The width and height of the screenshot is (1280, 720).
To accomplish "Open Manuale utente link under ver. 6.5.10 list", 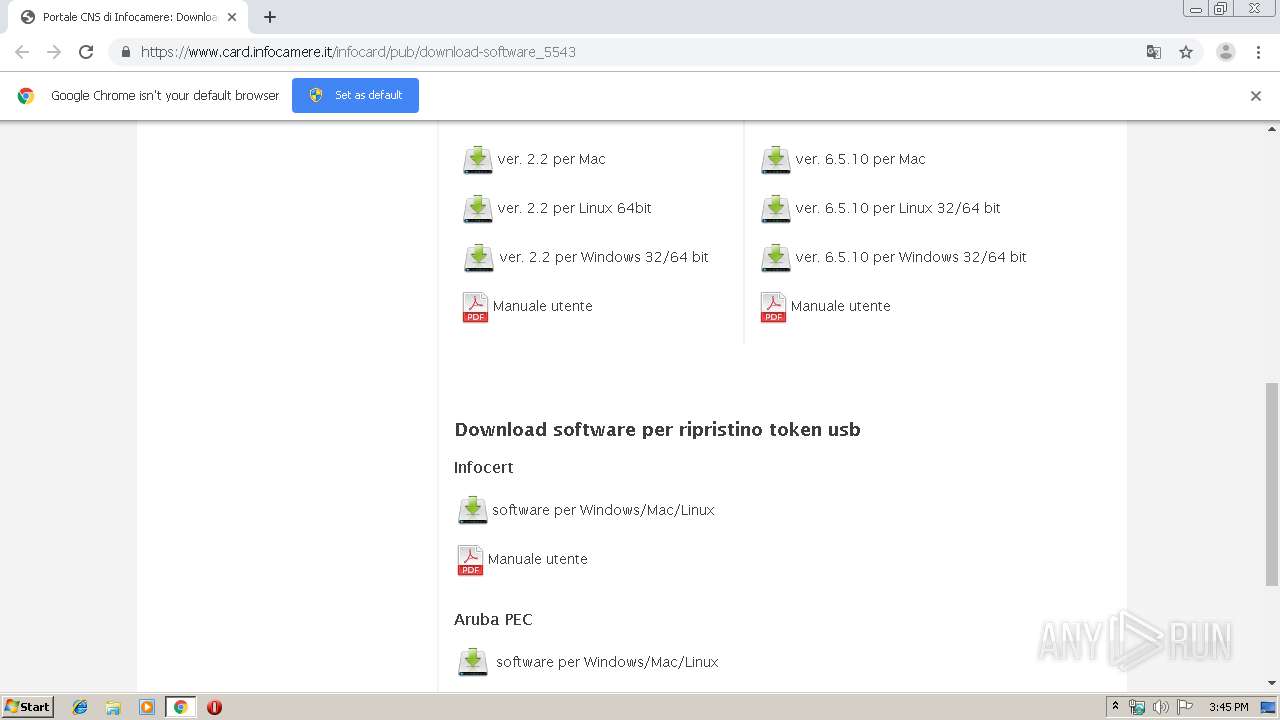I will click(840, 306).
